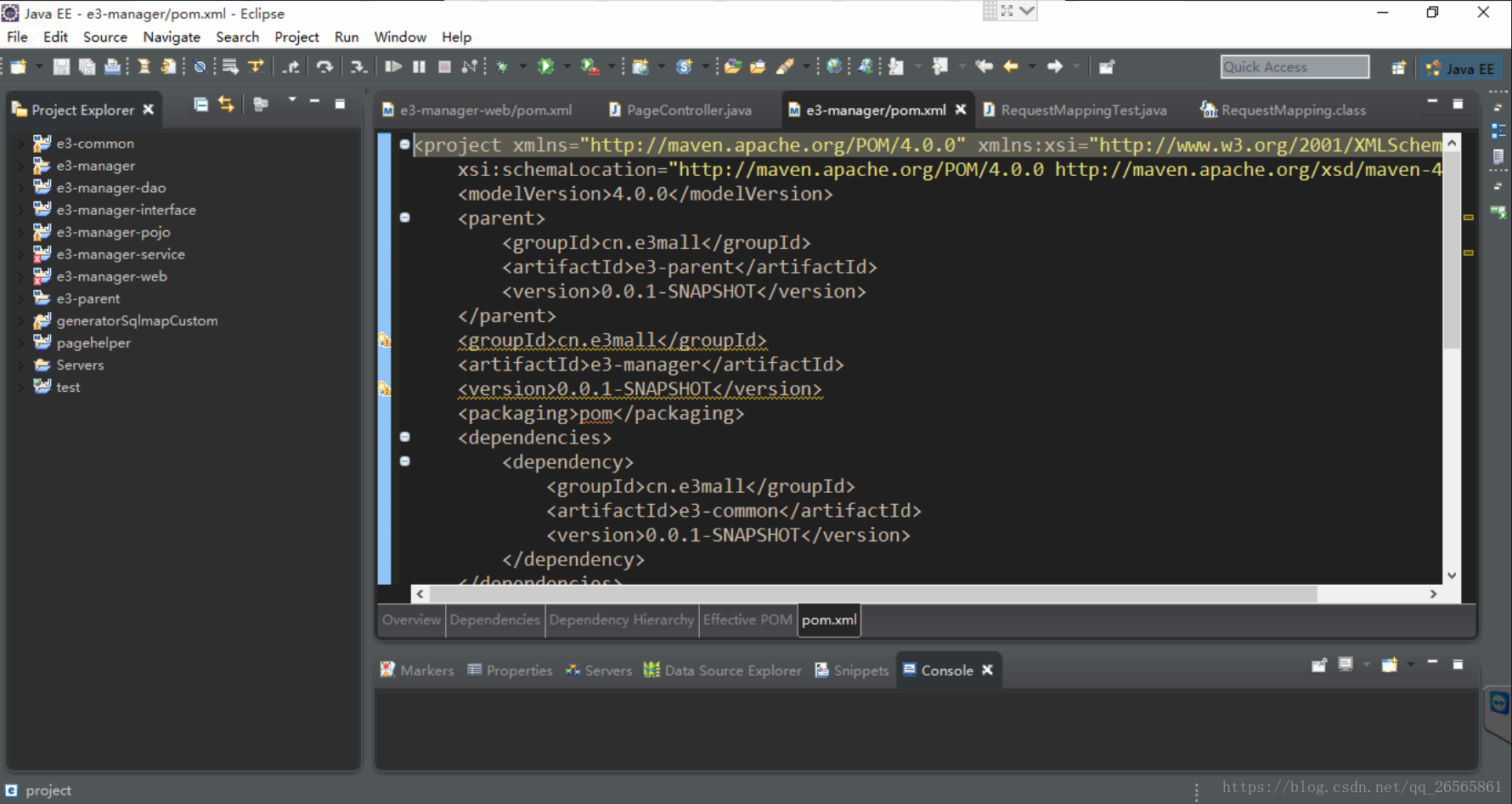Click the Save All toolbar icon
The height and width of the screenshot is (804, 1512).
pyautogui.click(x=87, y=66)
